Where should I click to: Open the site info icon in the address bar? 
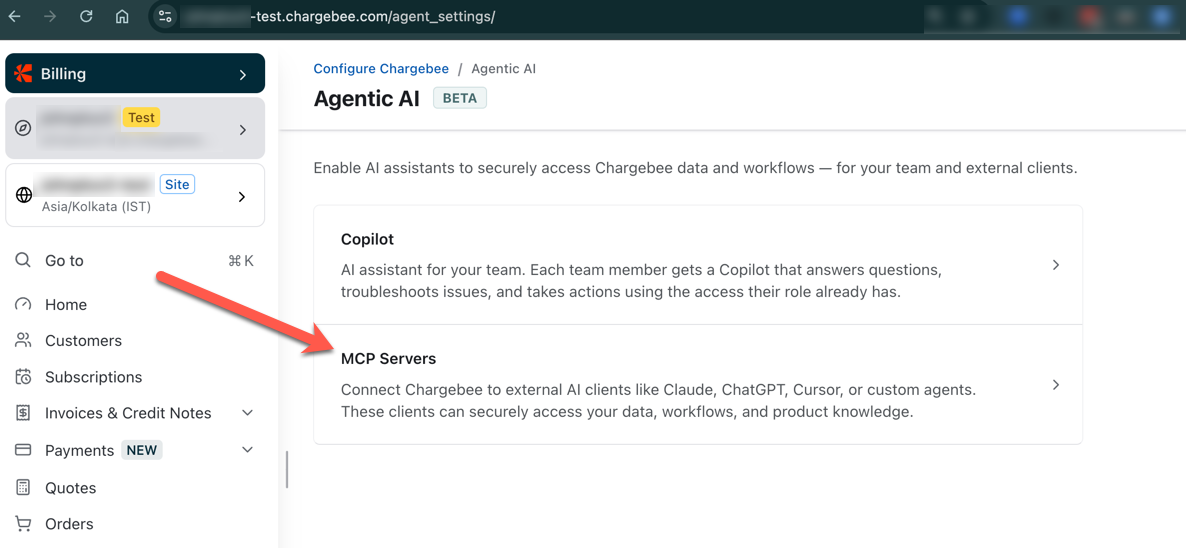[166, 16]
